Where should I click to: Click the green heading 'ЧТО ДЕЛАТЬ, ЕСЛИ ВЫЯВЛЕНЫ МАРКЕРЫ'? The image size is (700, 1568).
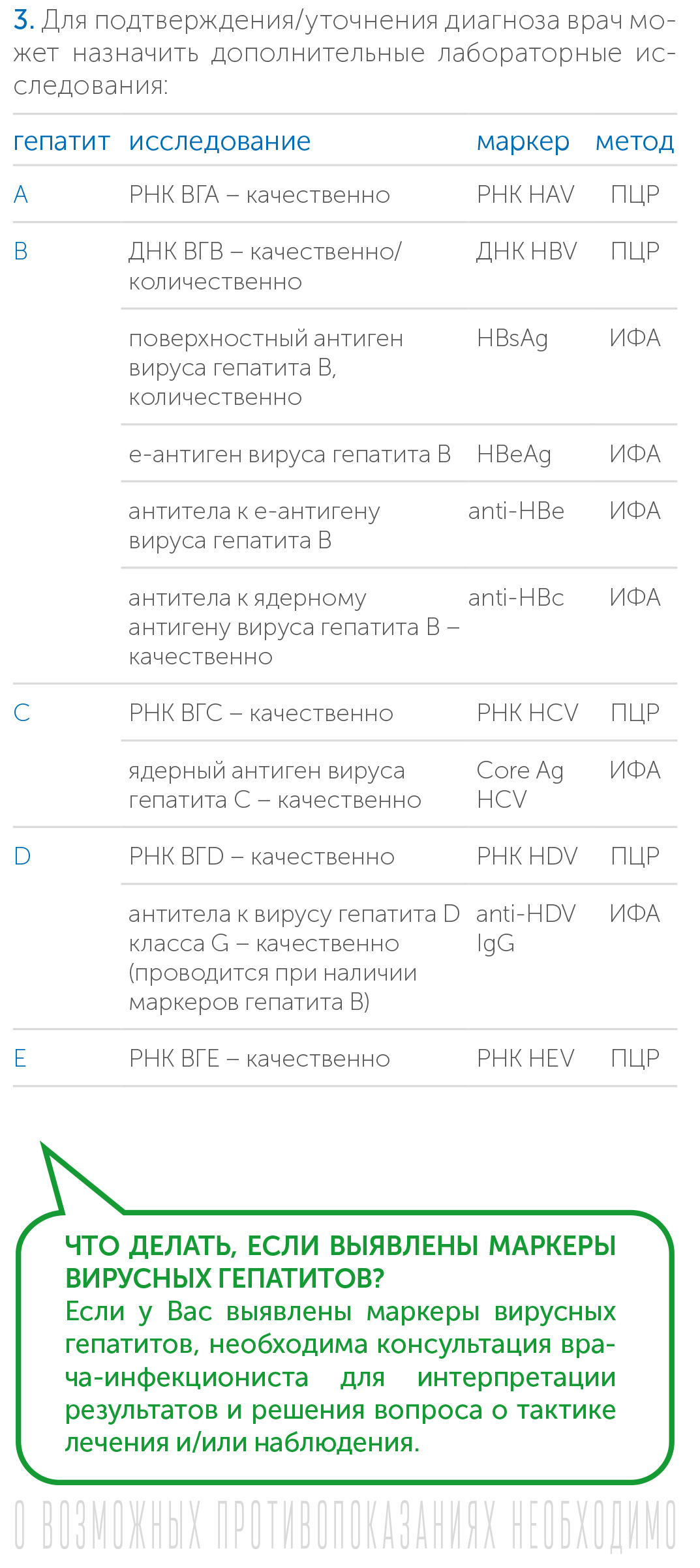pyautogui.click(x=341, y=1246)
